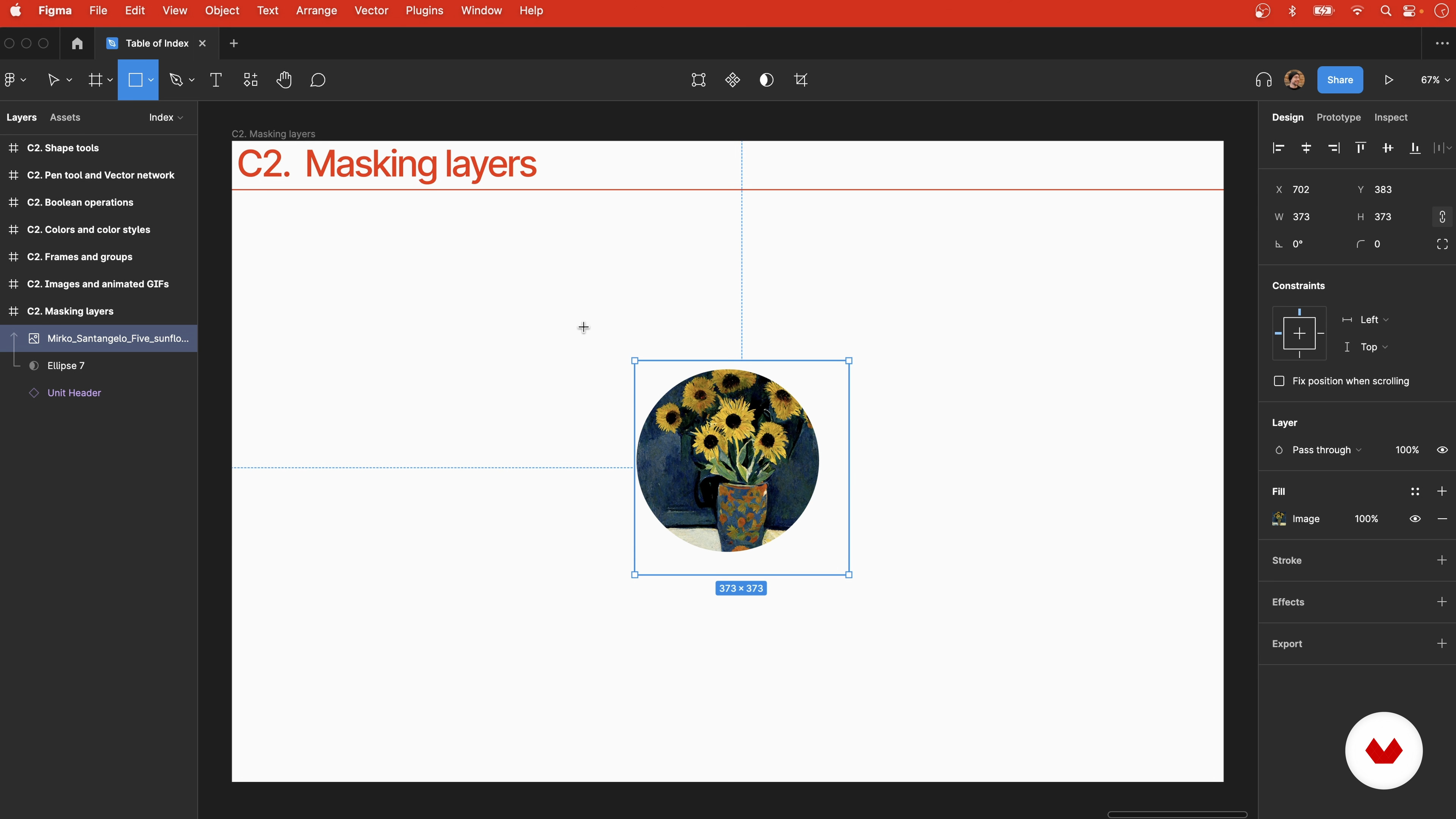Image resolution: width=1456 pixels, height=819 pixels.
Task: Click the layer opacity 100% field
Action: coord(1407,450)
